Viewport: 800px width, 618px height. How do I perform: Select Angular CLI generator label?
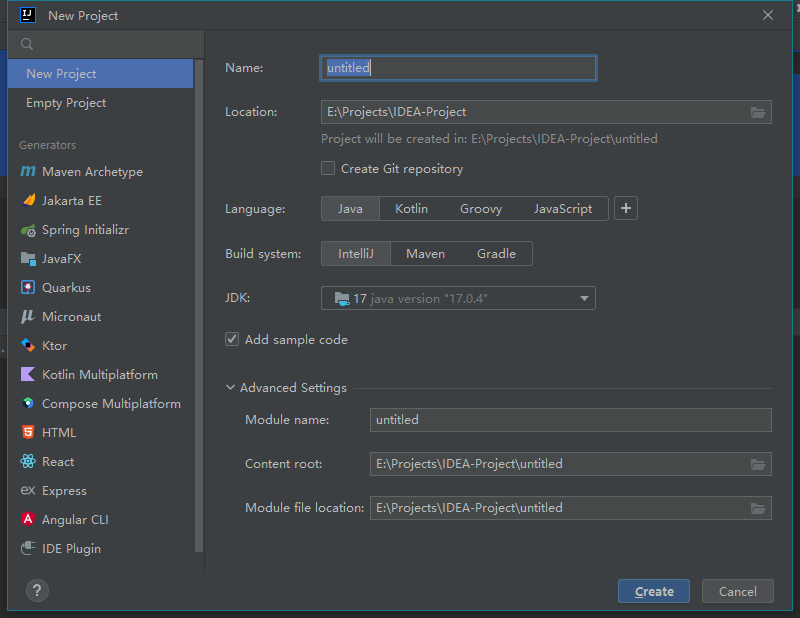[x=76, y=520]
